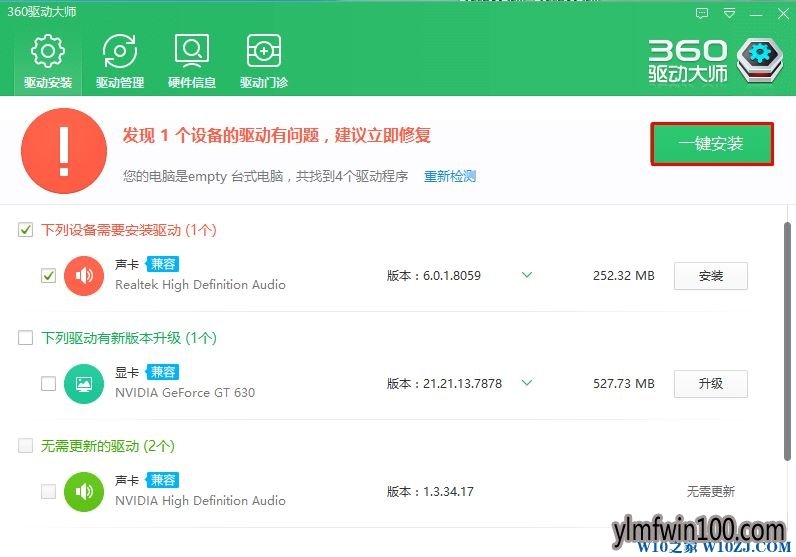The width and height of the screenshot is (796, 557).
Task: Click the driver list vertical scrollbar
Action: pyautogui.click(x=787, y=341)
